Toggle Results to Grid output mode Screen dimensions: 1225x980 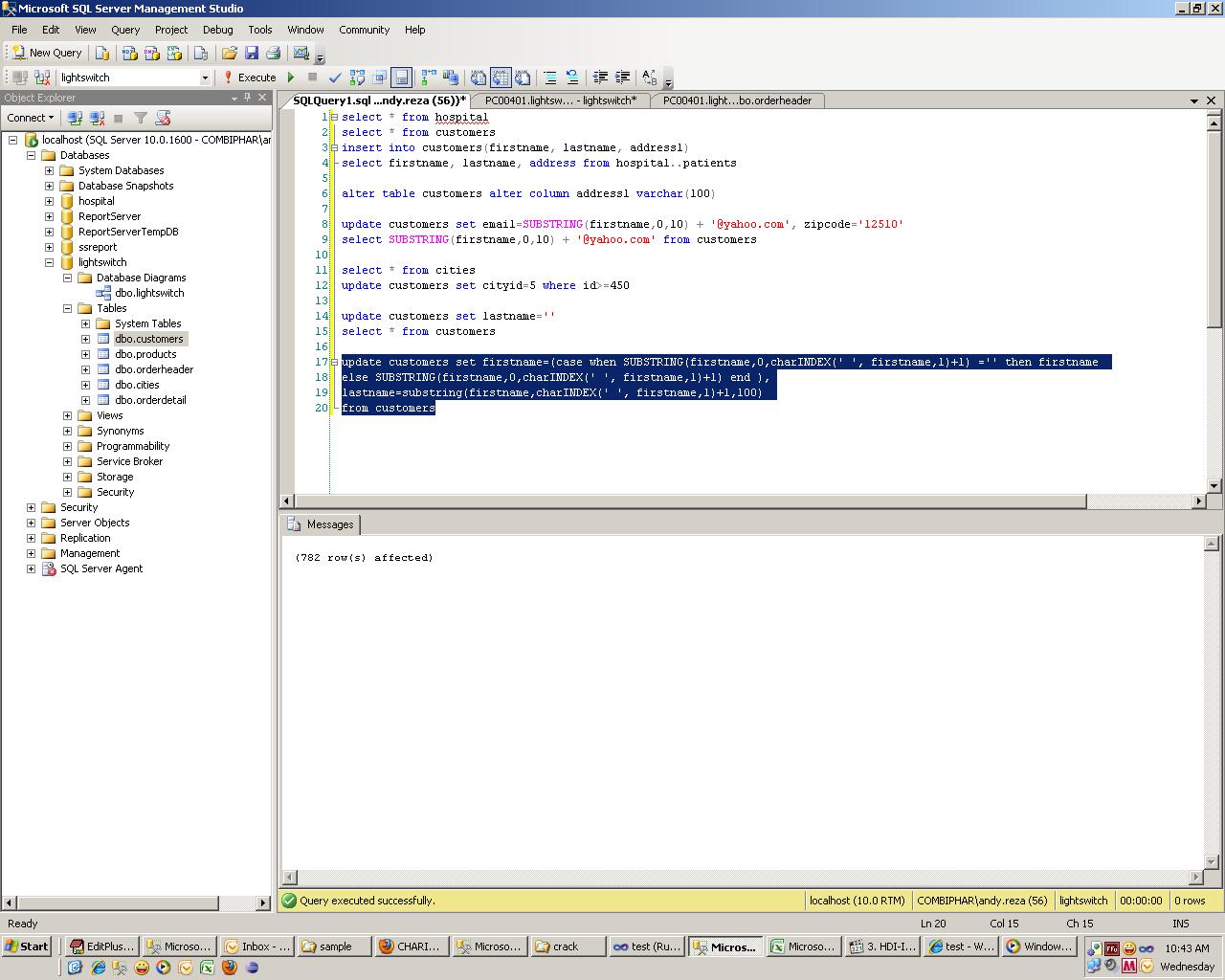tap(501, 78)
